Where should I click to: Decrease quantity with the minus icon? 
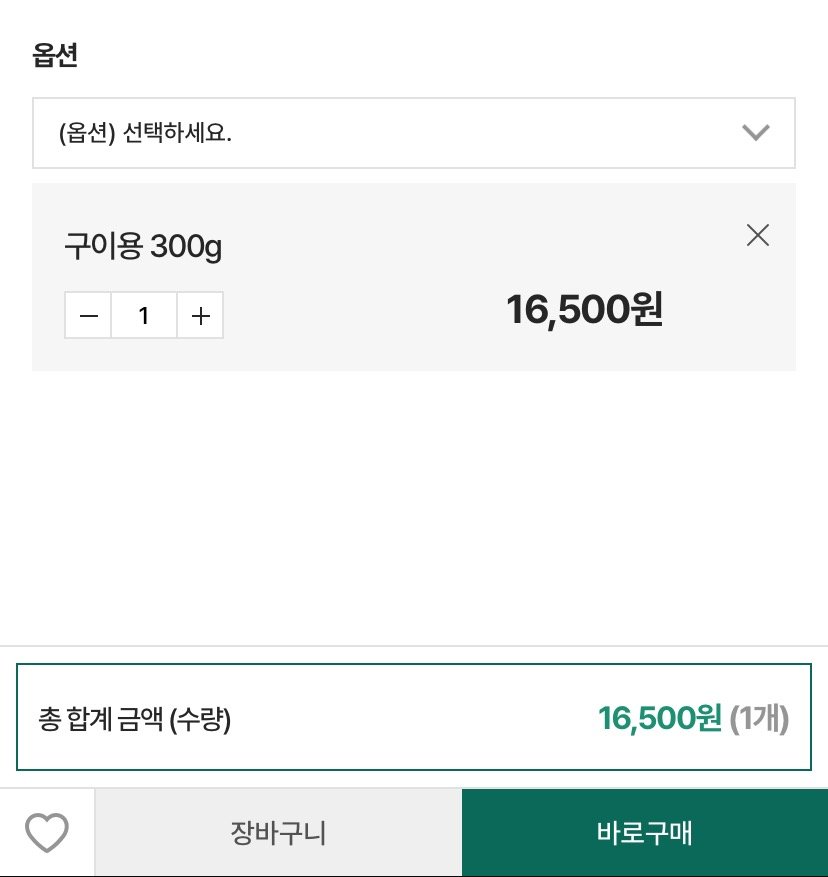88,316
